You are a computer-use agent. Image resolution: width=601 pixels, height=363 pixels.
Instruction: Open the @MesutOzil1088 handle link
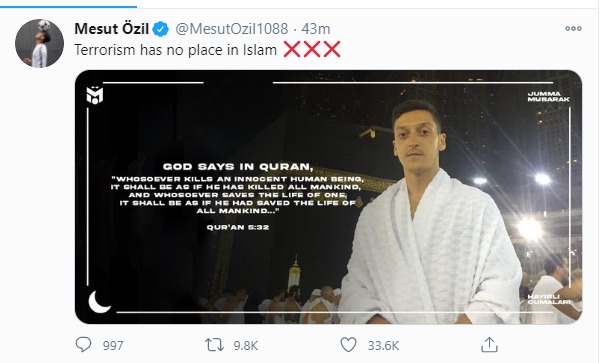pos(232,29)
